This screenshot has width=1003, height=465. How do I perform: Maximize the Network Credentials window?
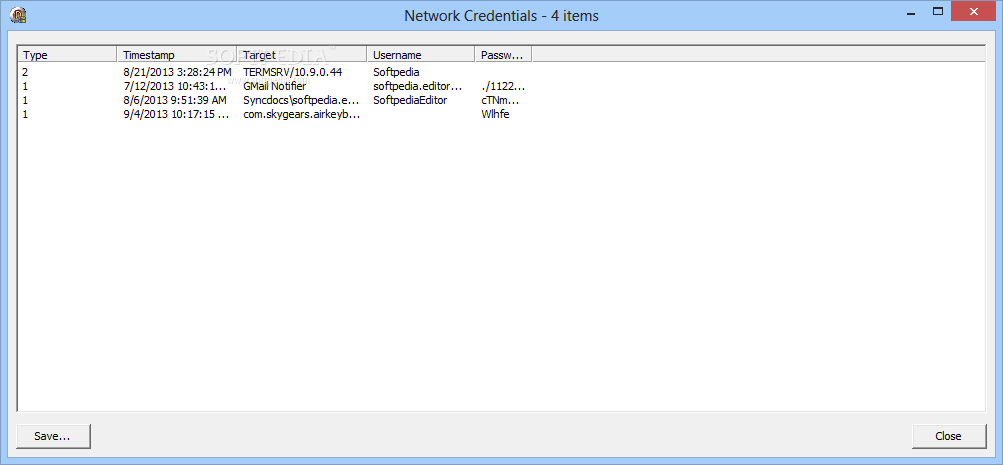[938, 12]
